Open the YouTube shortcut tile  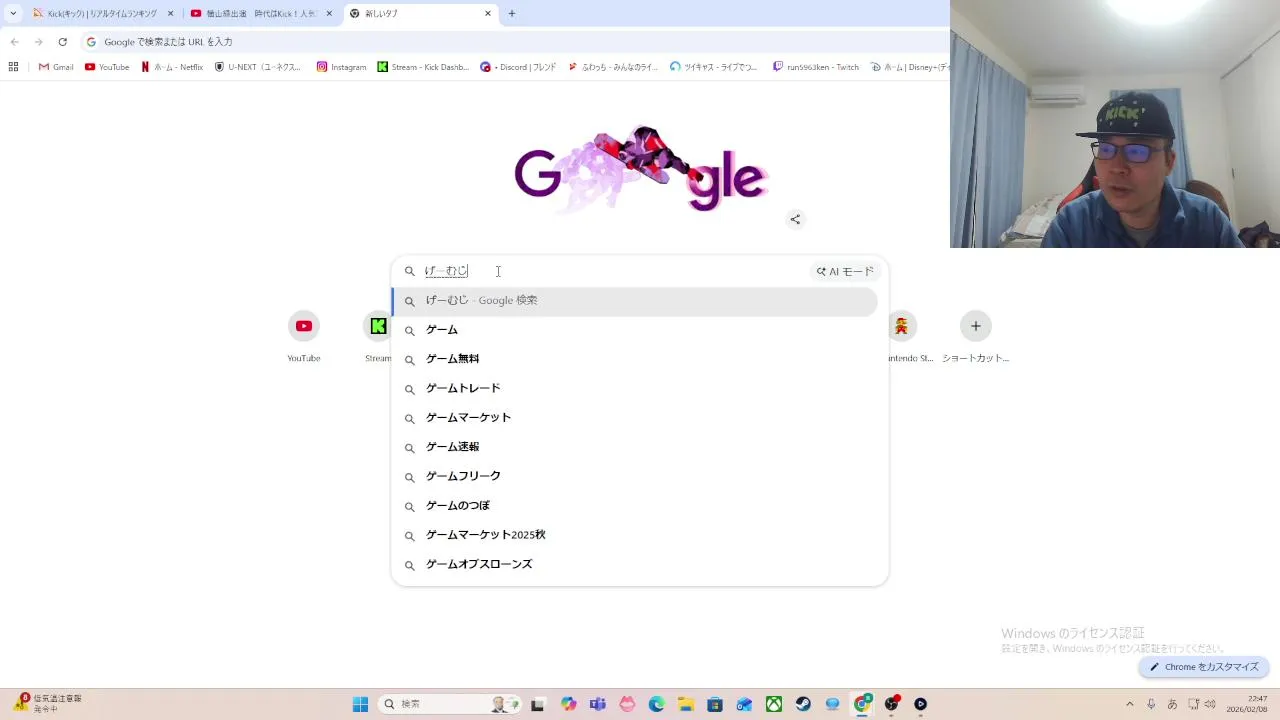(304, 336)
